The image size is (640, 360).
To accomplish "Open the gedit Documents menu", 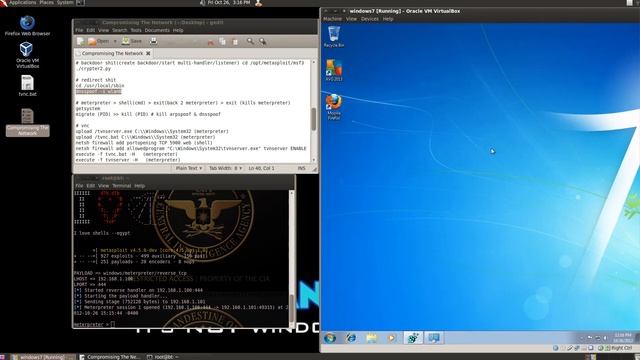I will coord(157,30).
